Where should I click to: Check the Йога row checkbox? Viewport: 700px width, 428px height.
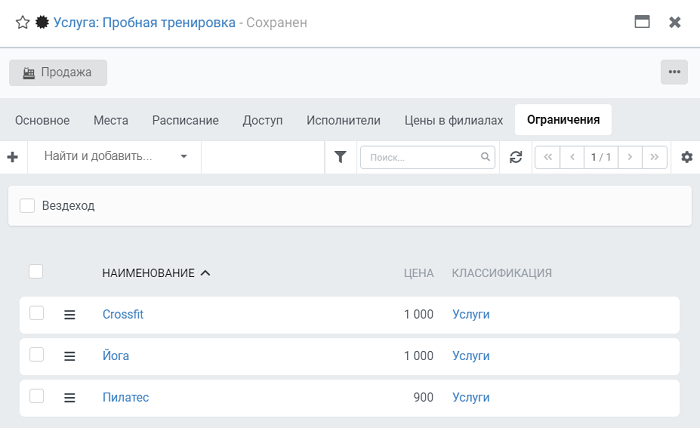[x=37, y=355]
